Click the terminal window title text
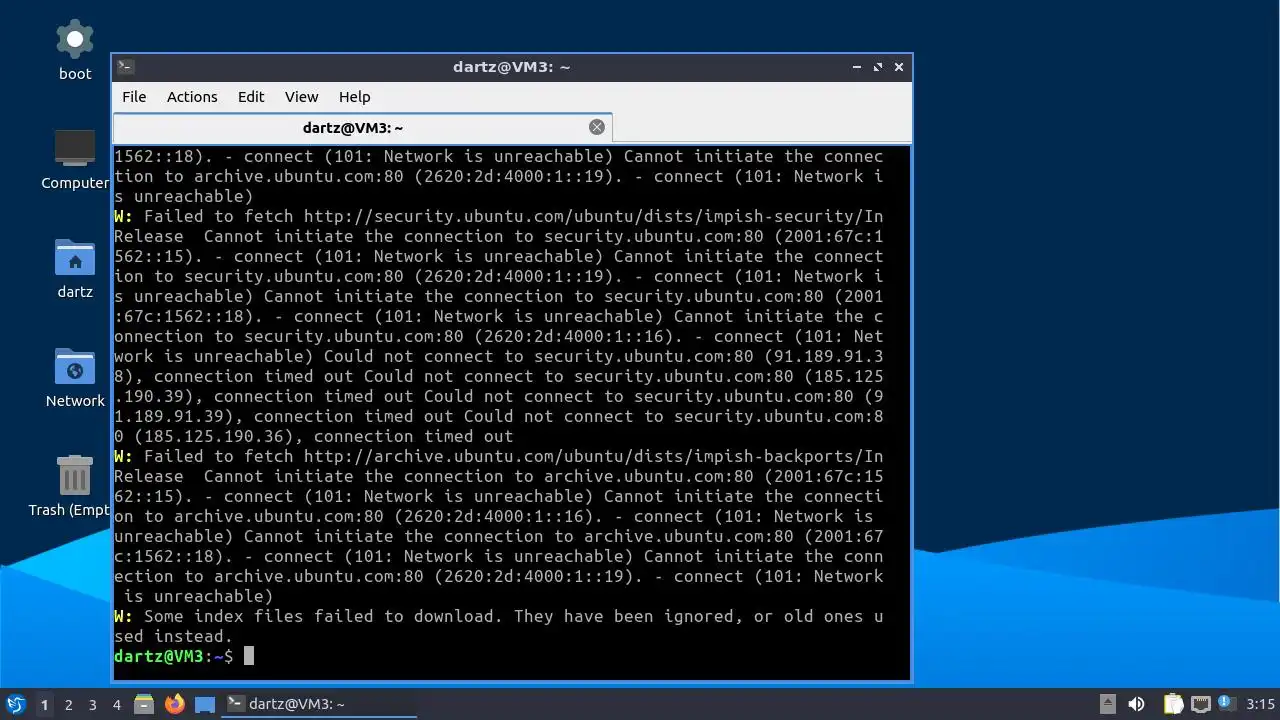Screen dimensions: 1280x720 (511, 67)
